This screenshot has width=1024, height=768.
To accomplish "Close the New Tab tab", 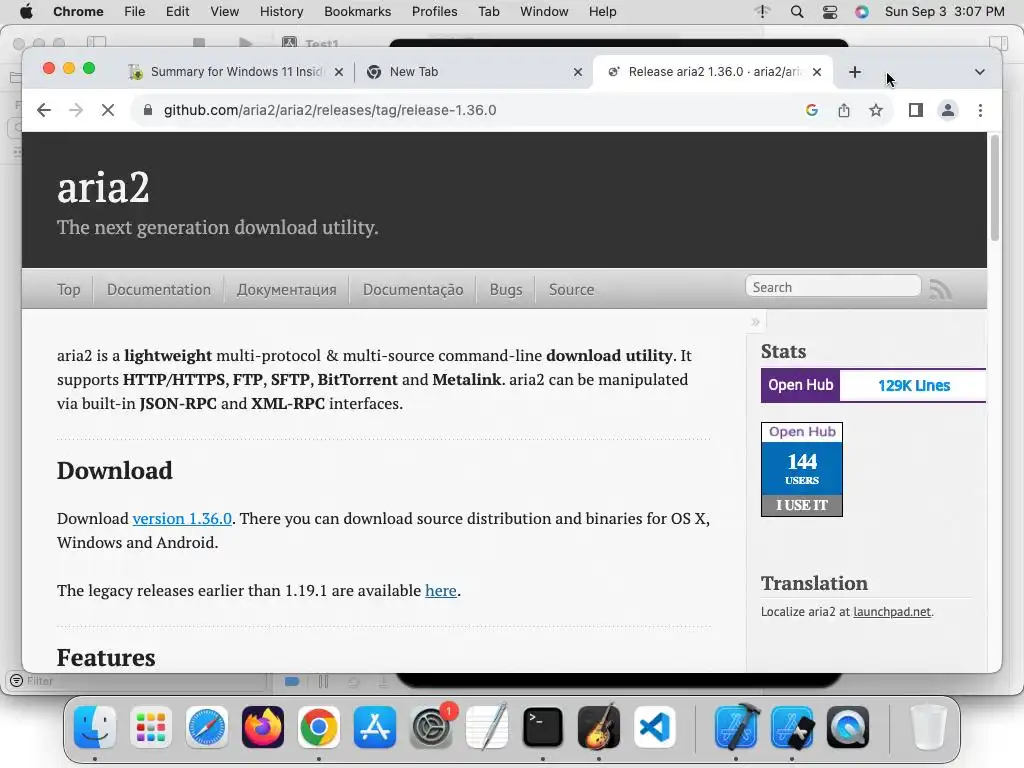I will 578,72.
